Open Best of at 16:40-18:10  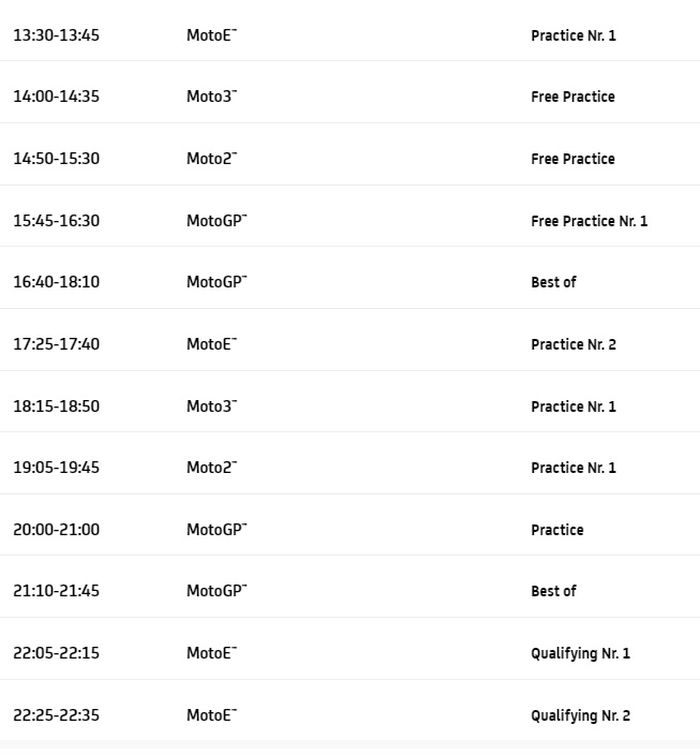pyautogui.click(x=553, y=282)
